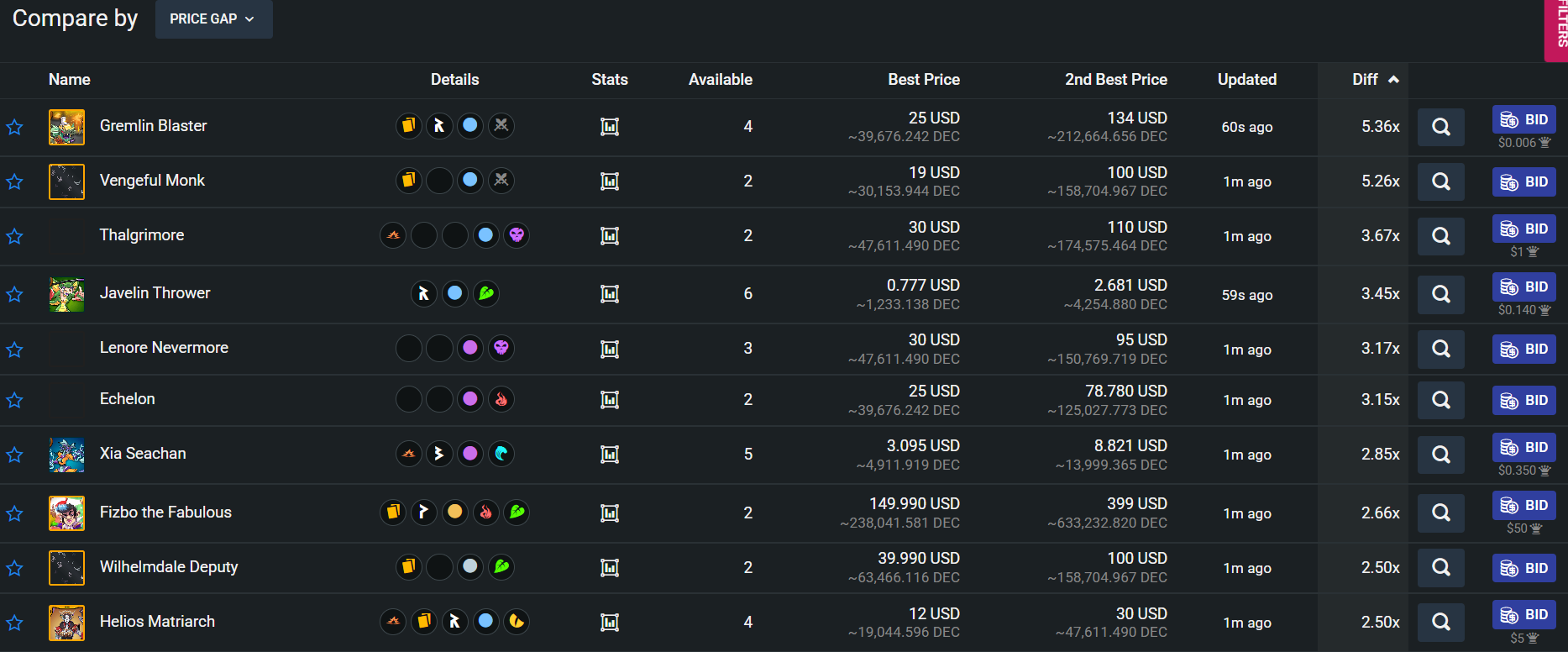Toggle favorite star for Thalgrimore

(14, 236)
